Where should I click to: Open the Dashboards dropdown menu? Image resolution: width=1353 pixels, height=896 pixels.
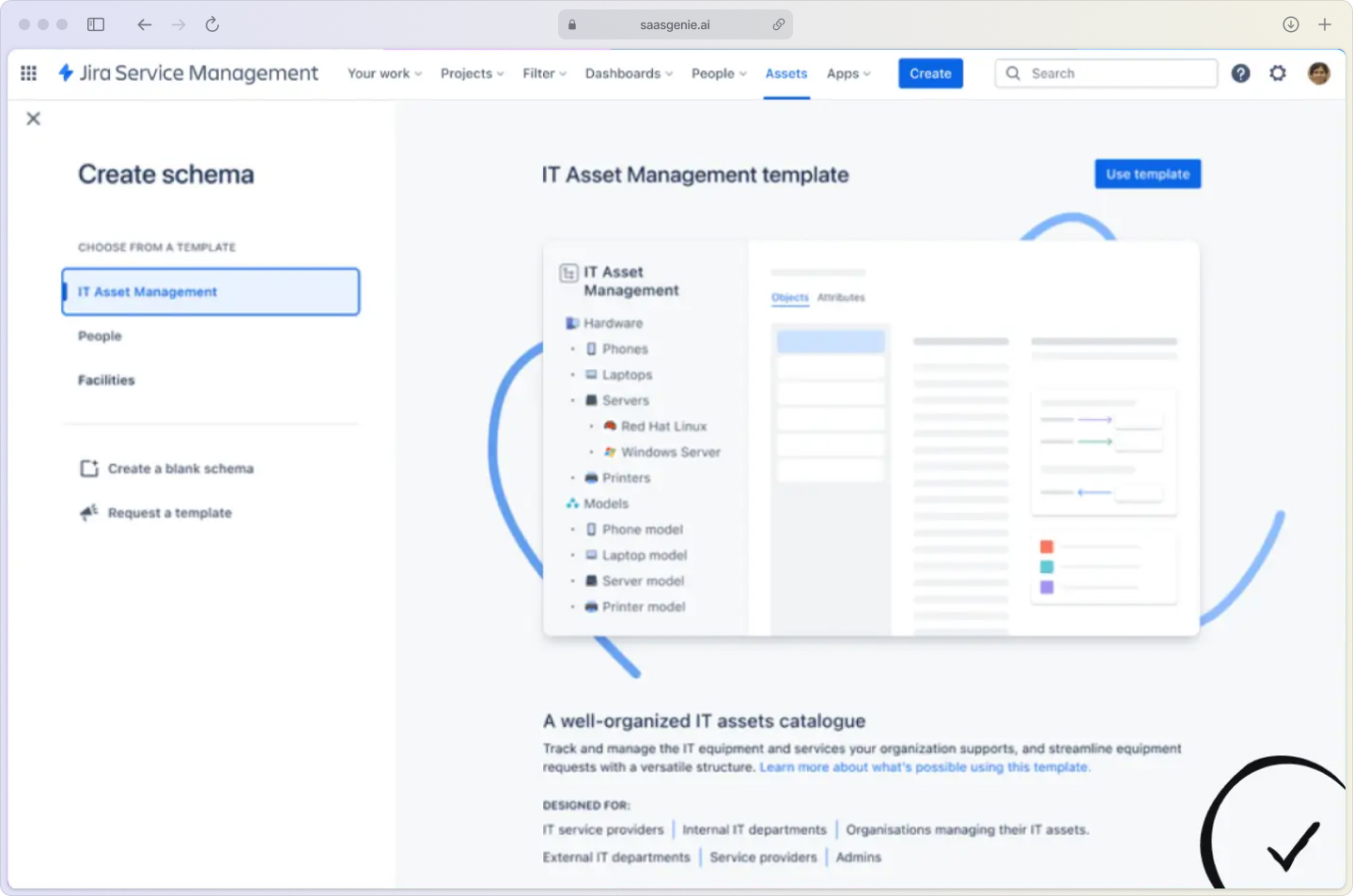click(x=629, y=73)
